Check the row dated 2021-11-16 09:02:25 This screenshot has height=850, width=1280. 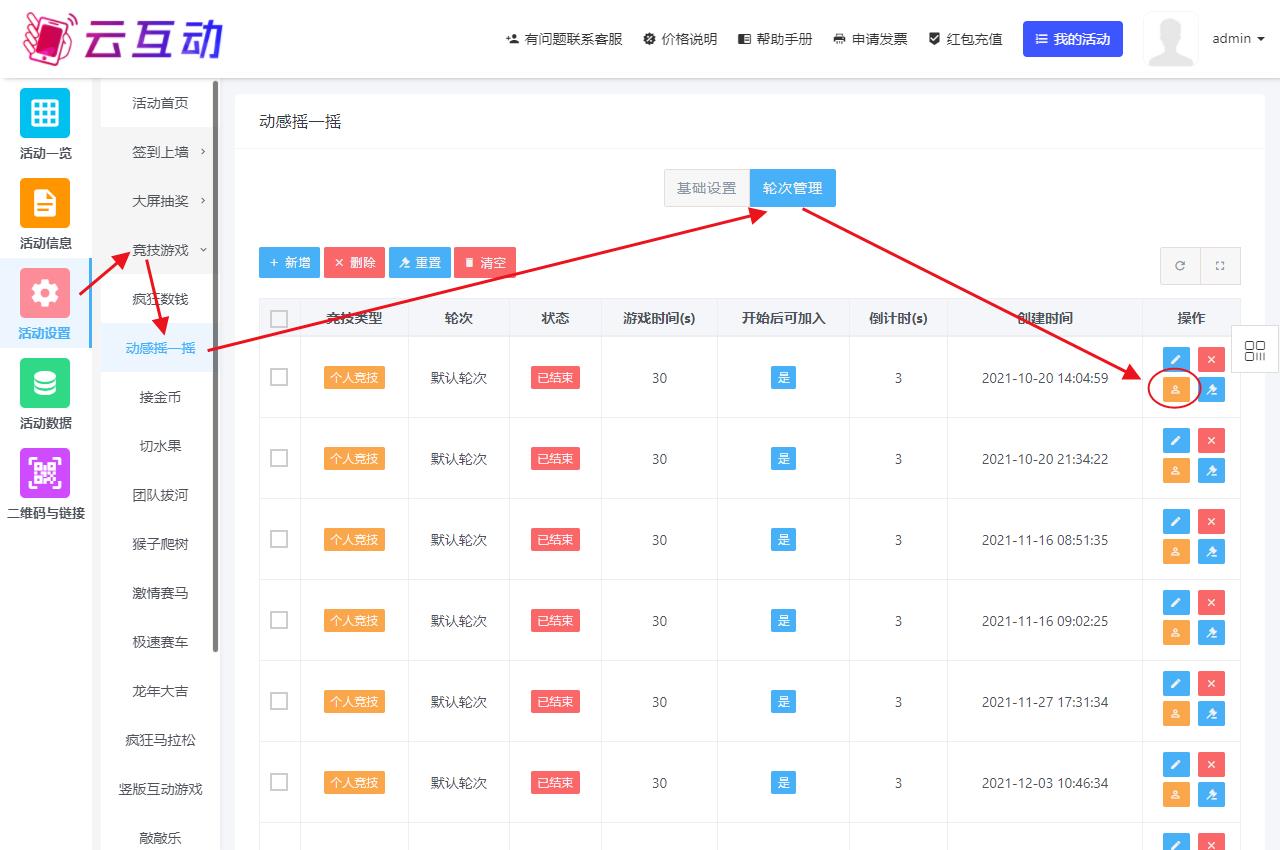tap(279, 620)
